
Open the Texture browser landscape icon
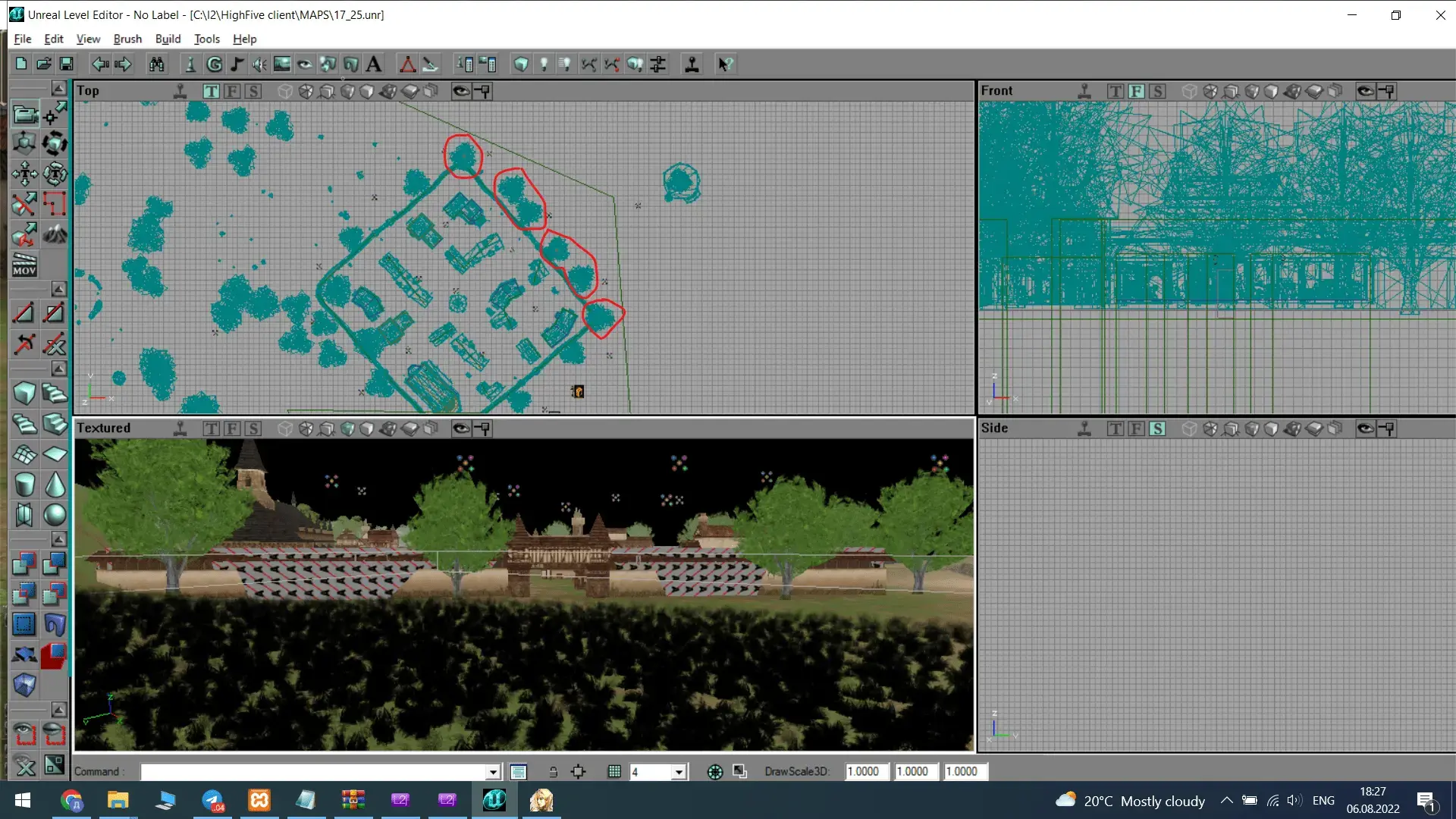(x=282, y=64)
